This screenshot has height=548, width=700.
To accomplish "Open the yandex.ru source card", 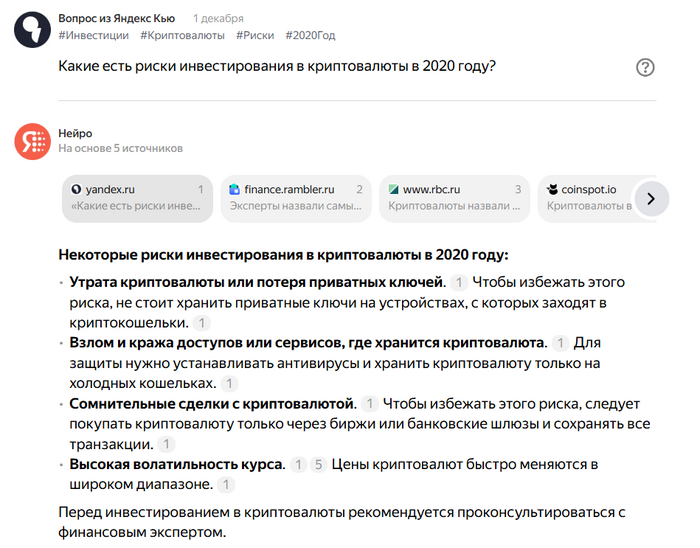I will point(138,198).
